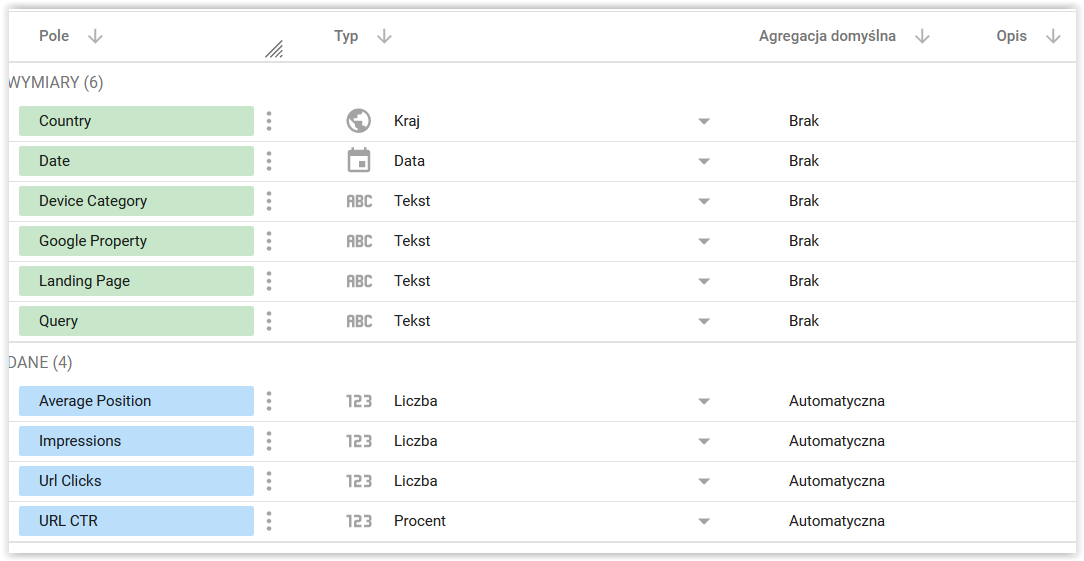Viewport: 1084px width, 561px height.
Task: Click the 123 icon in Average Position row
Action: point(359,401)
